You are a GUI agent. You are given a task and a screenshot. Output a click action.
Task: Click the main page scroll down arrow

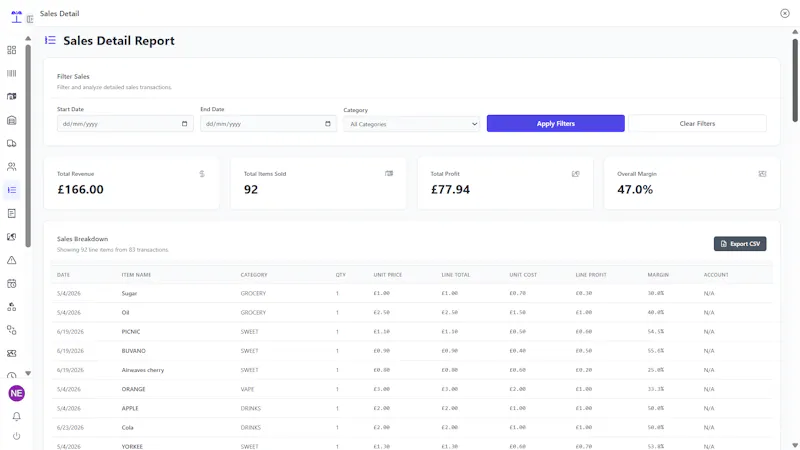pos(795,445)
